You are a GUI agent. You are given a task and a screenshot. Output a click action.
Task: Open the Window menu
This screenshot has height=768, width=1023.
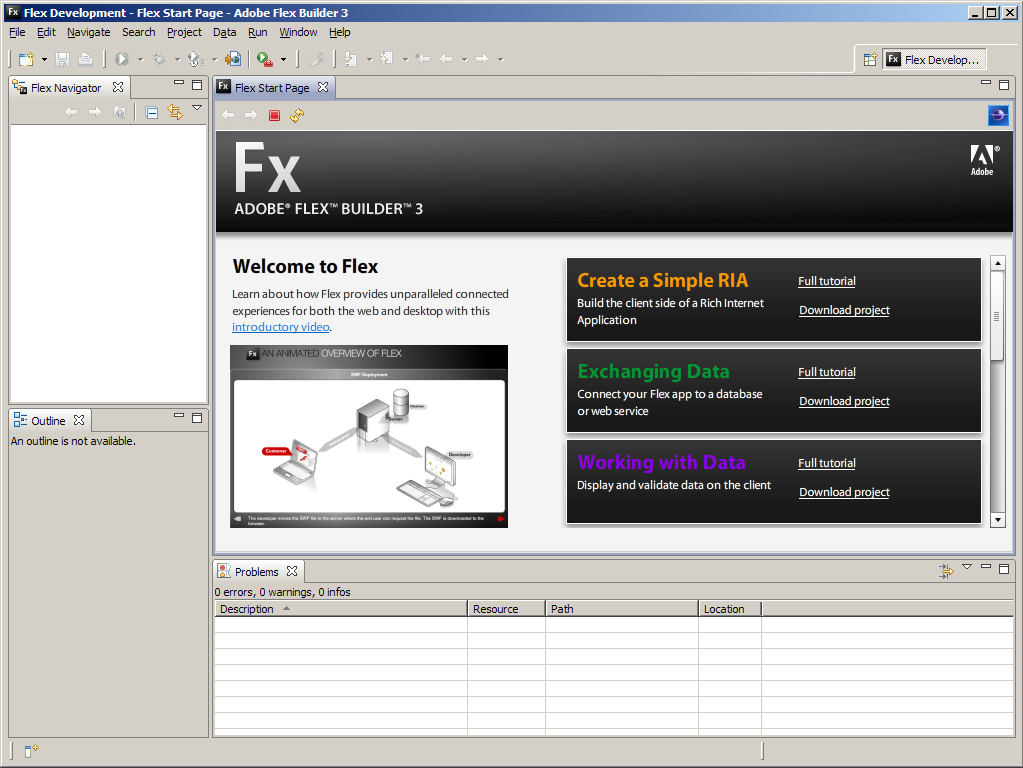coord(298,32)
